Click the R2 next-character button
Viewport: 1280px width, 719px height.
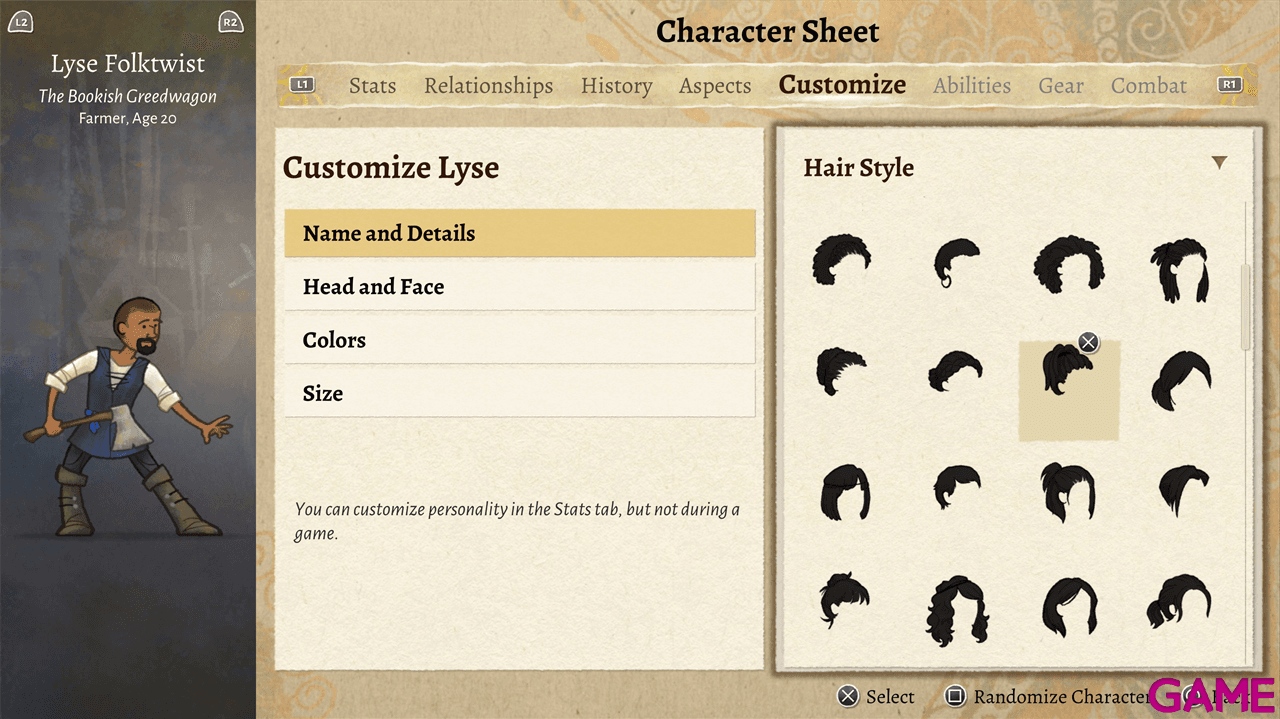(x=231, y=22)
